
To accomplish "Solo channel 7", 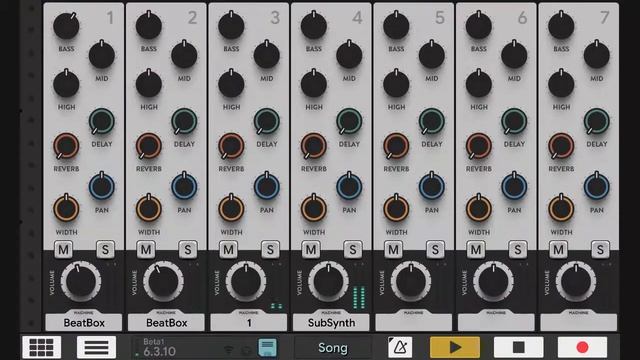I will (x=600, y=249).
